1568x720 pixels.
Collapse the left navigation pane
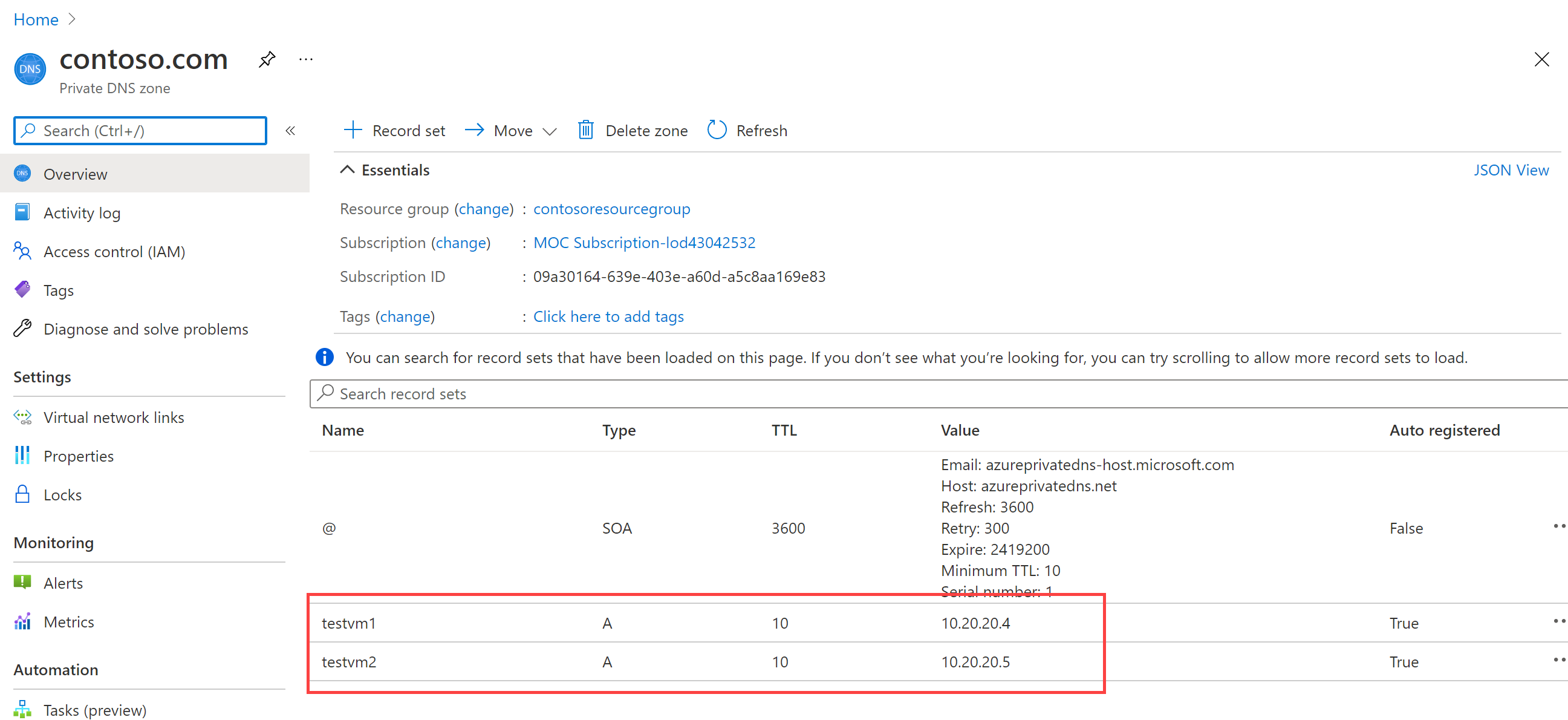290,129
